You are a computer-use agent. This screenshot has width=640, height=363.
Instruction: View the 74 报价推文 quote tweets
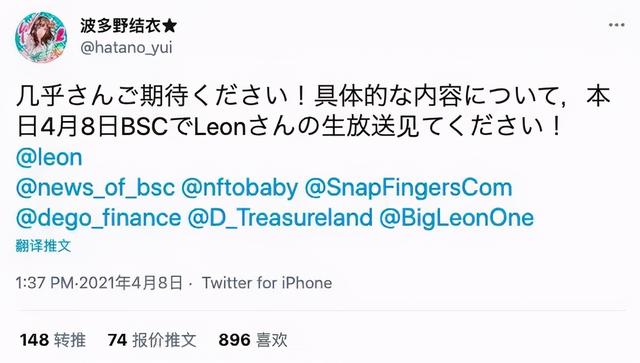click(152, 340)
